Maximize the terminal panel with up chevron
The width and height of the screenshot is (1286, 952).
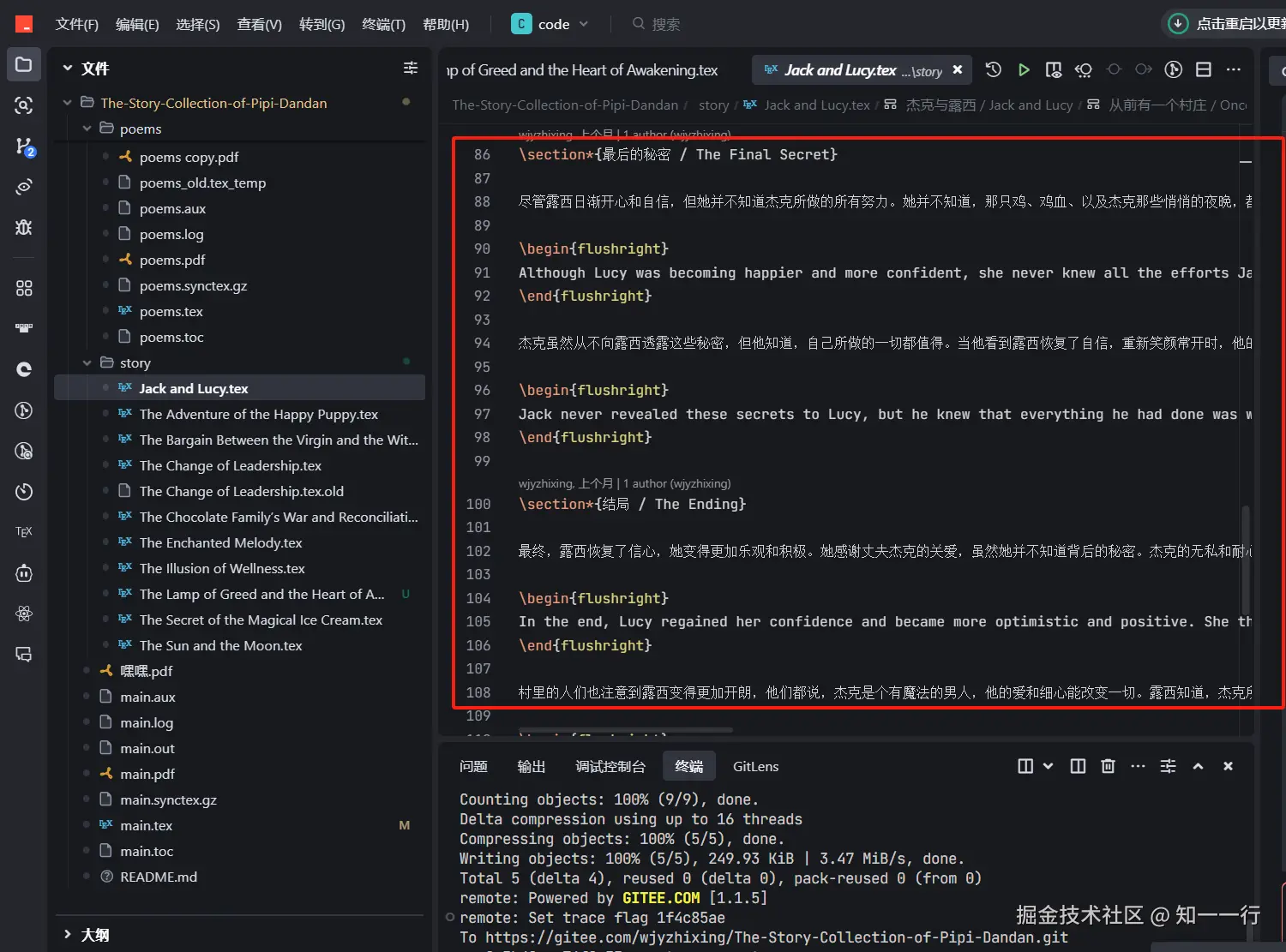click(1198, 766)
